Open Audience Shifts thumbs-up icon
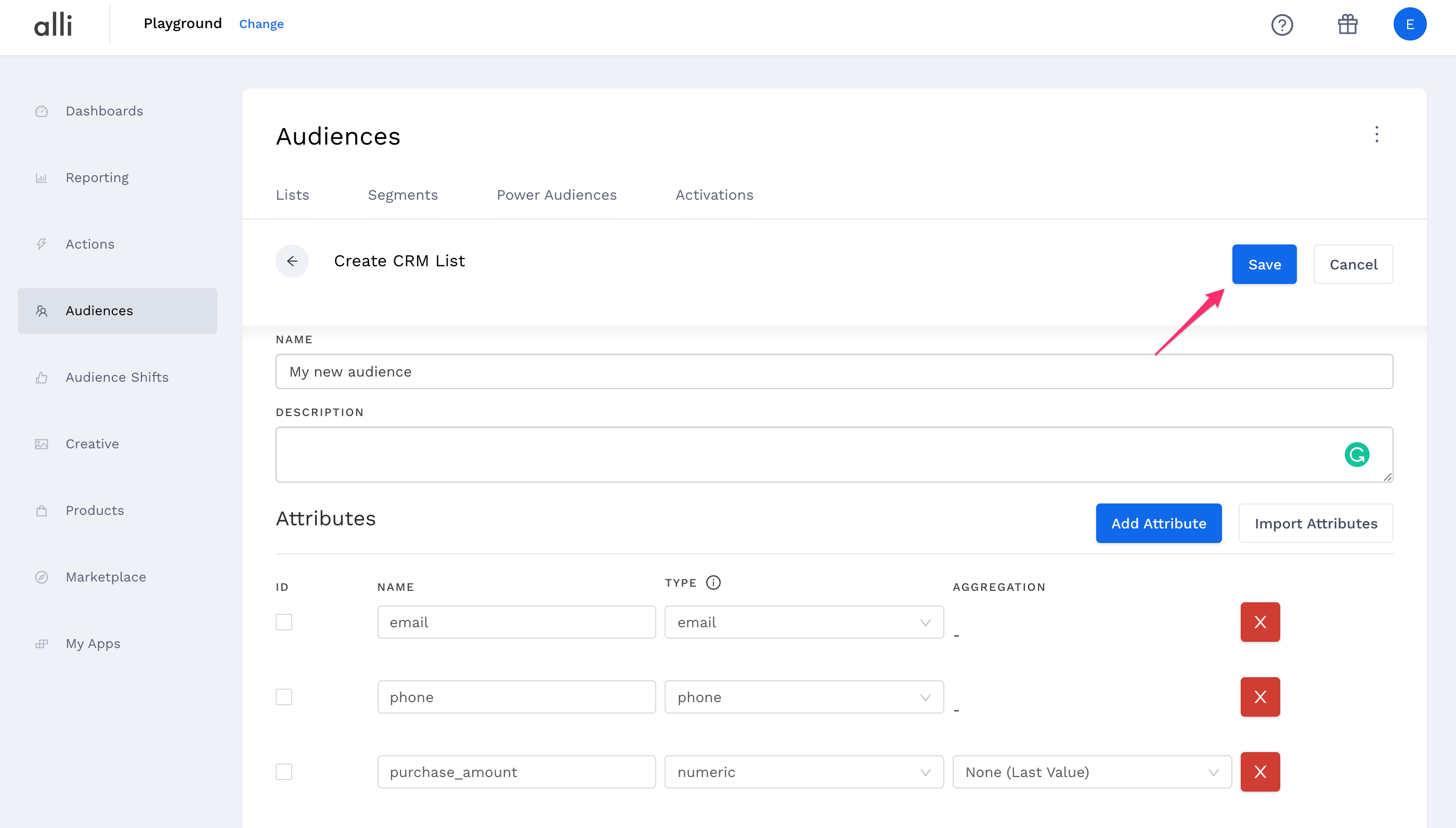The width and height of the screenshot is (1456, 828). 42,377
